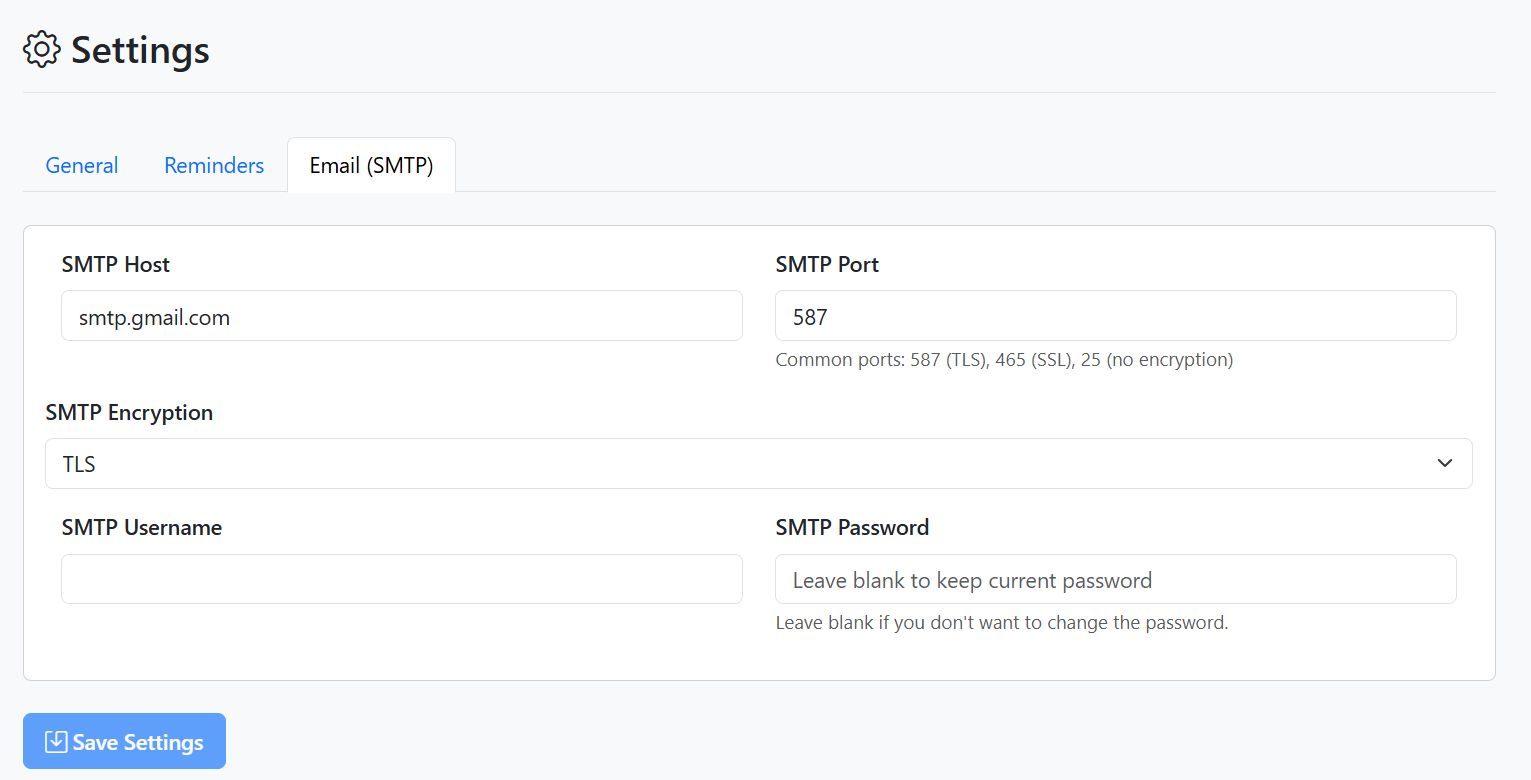Click the SMTP Encryption label

[129, 413]
